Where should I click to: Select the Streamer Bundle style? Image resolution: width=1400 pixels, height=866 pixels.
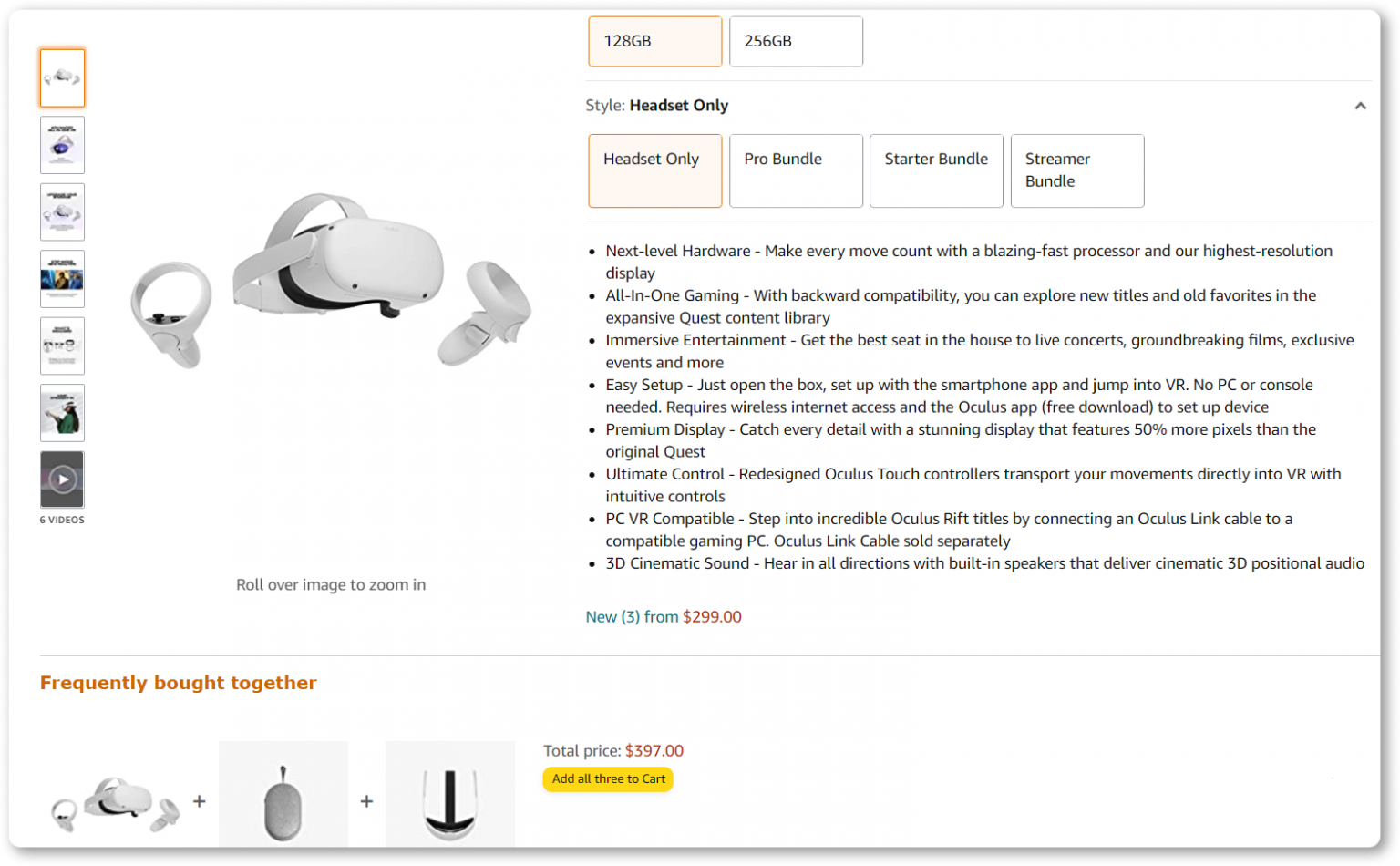[x=1076, y=170]
